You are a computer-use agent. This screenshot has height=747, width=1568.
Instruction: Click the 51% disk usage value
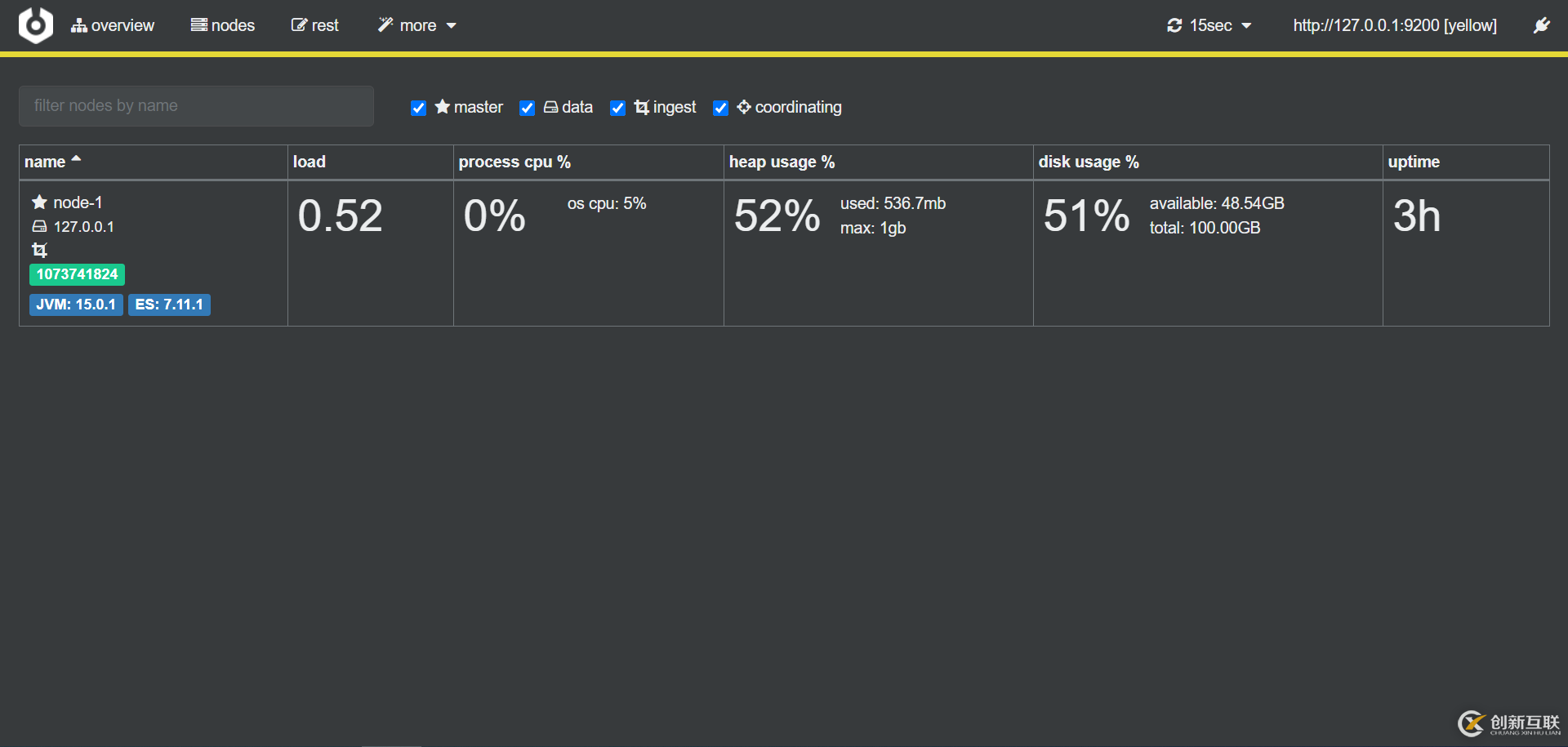click(1086, 216)
